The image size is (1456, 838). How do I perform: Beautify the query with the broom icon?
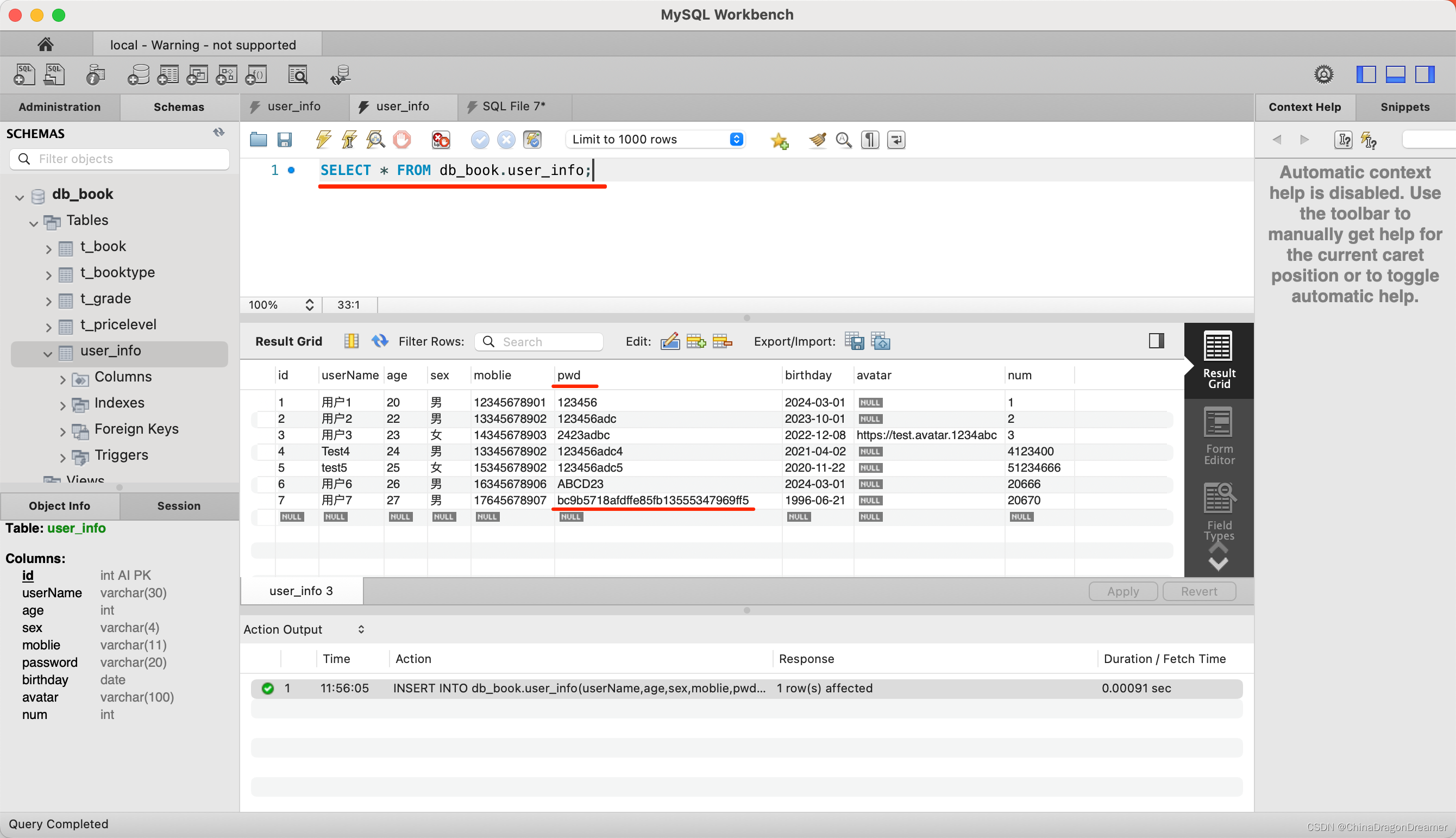click(x=817, y=140)
